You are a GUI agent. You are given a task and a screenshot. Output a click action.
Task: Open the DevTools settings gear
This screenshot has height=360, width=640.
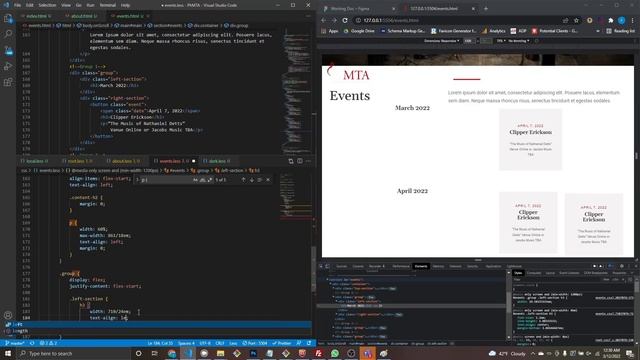(622, 266)
